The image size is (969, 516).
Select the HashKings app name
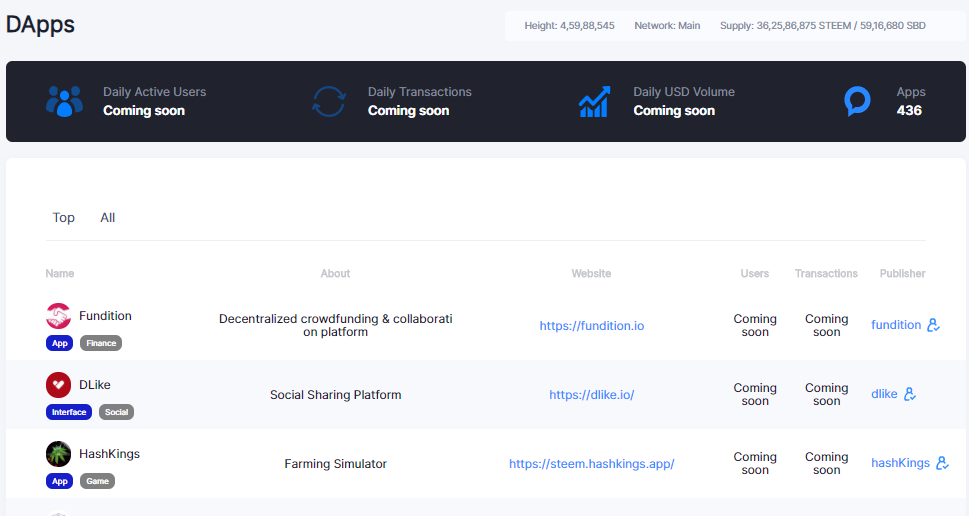click(109, 454)
